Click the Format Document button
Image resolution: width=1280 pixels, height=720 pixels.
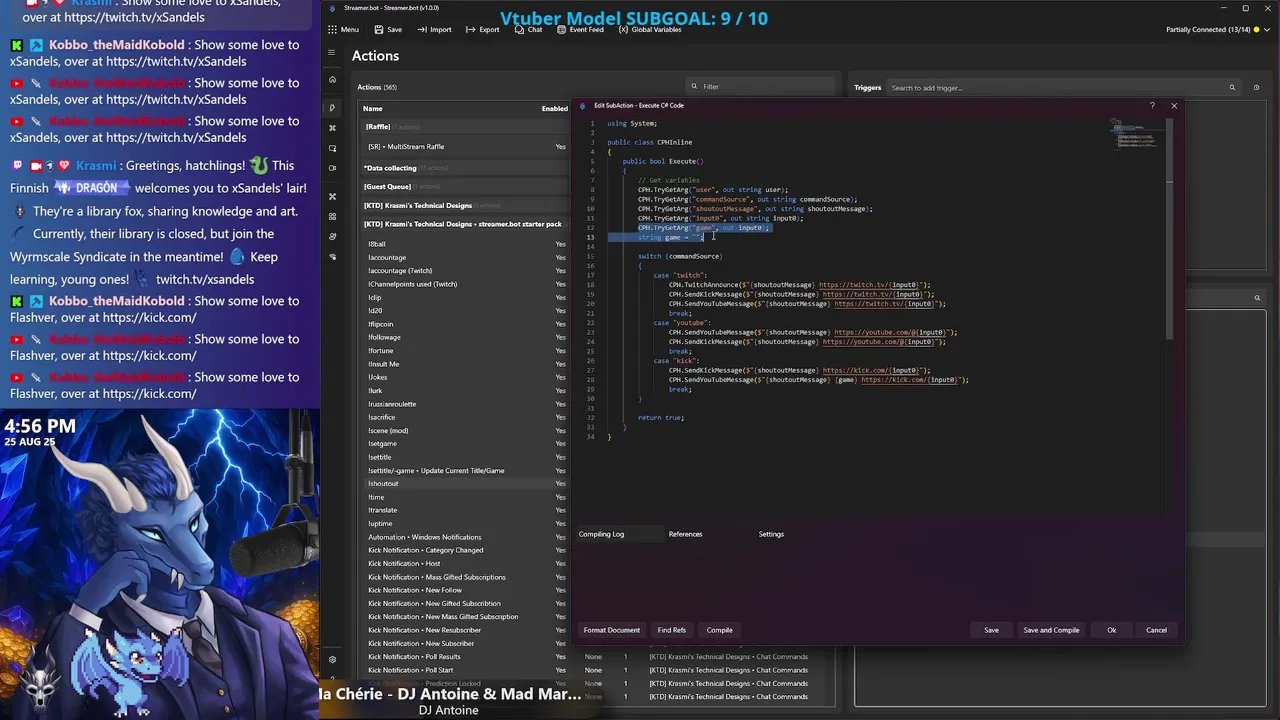coord(611,630)
